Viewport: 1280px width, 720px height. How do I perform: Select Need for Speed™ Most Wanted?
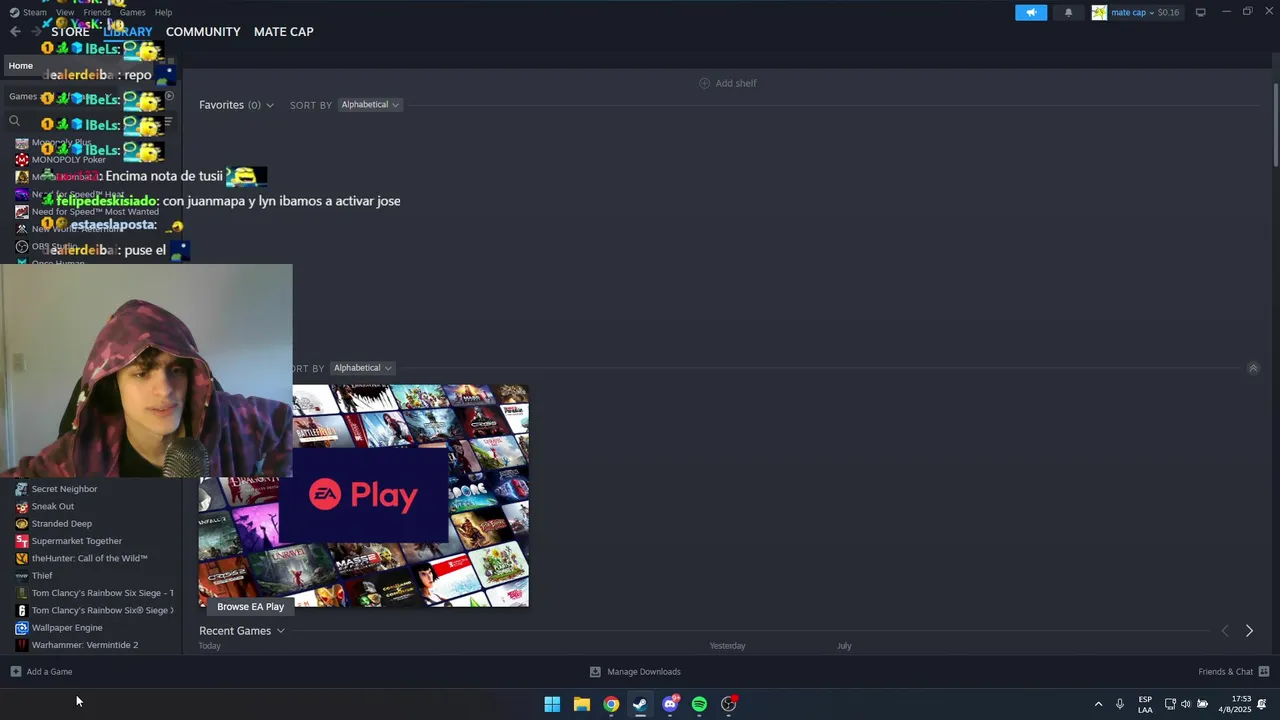click(95, 212)
